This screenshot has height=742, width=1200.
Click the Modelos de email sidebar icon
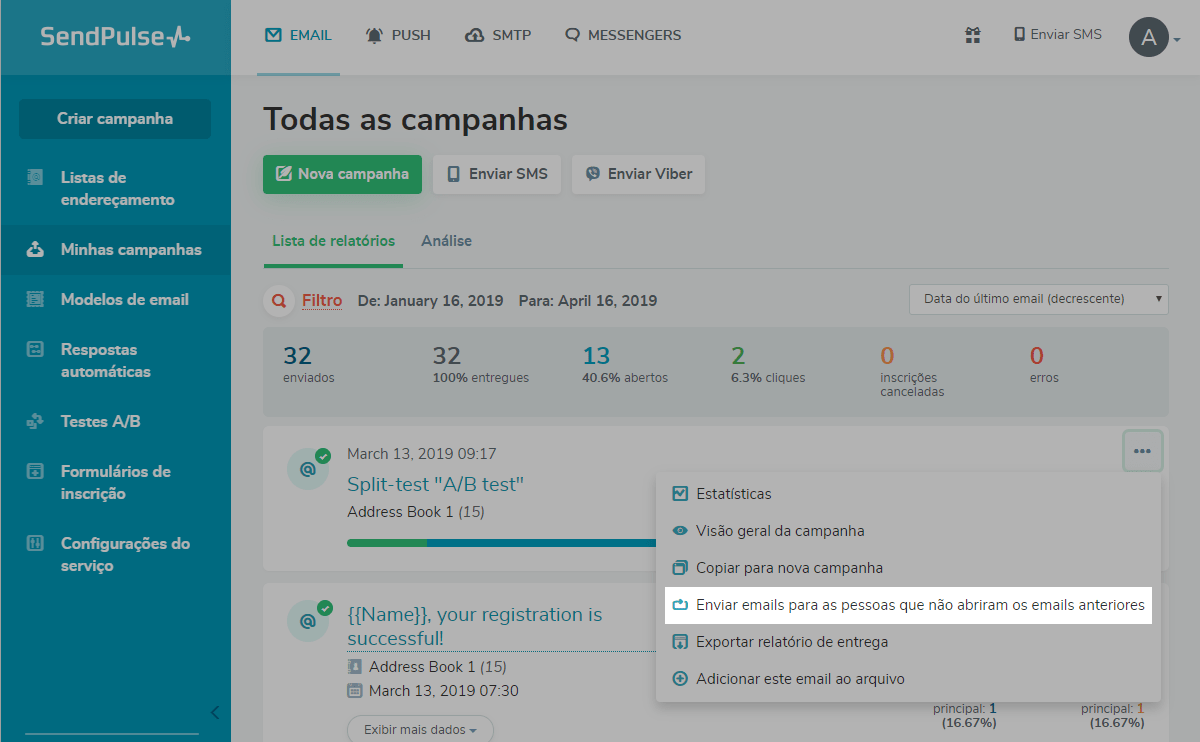tap(35, 300)
